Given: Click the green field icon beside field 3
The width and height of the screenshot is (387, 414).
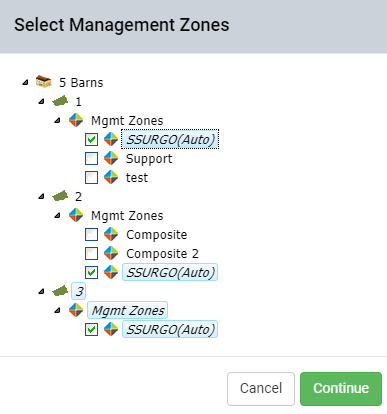Looking at the screenshot, I should coord(60,291).
